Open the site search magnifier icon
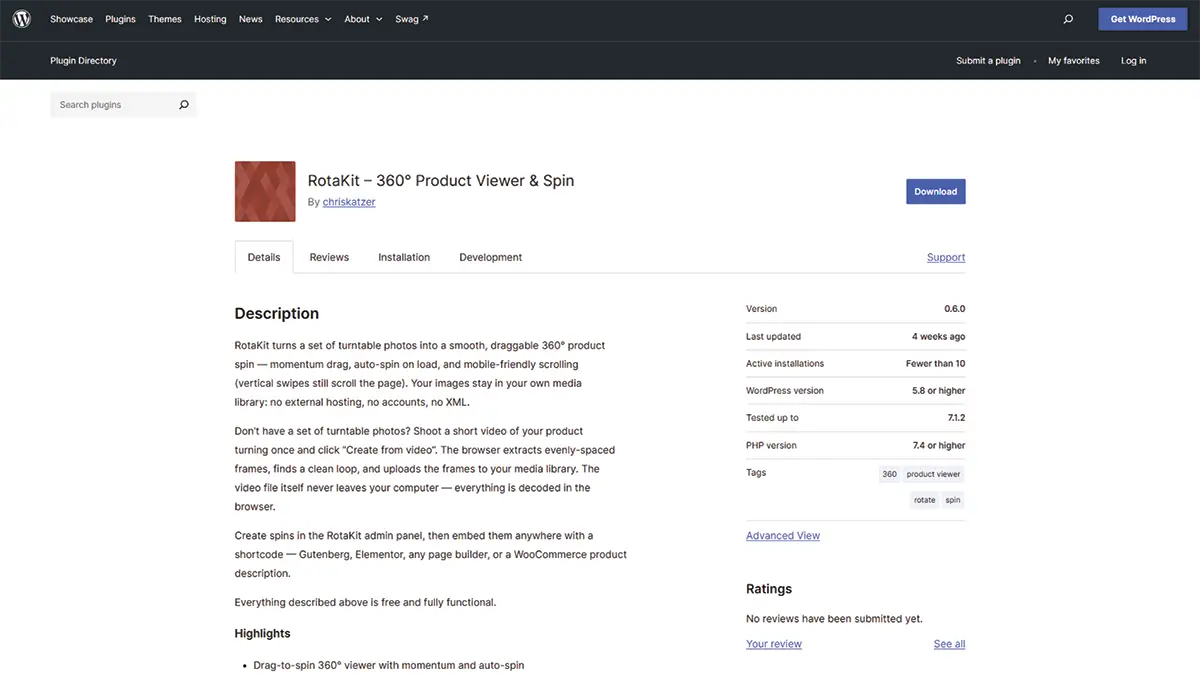 [1068, 19]
